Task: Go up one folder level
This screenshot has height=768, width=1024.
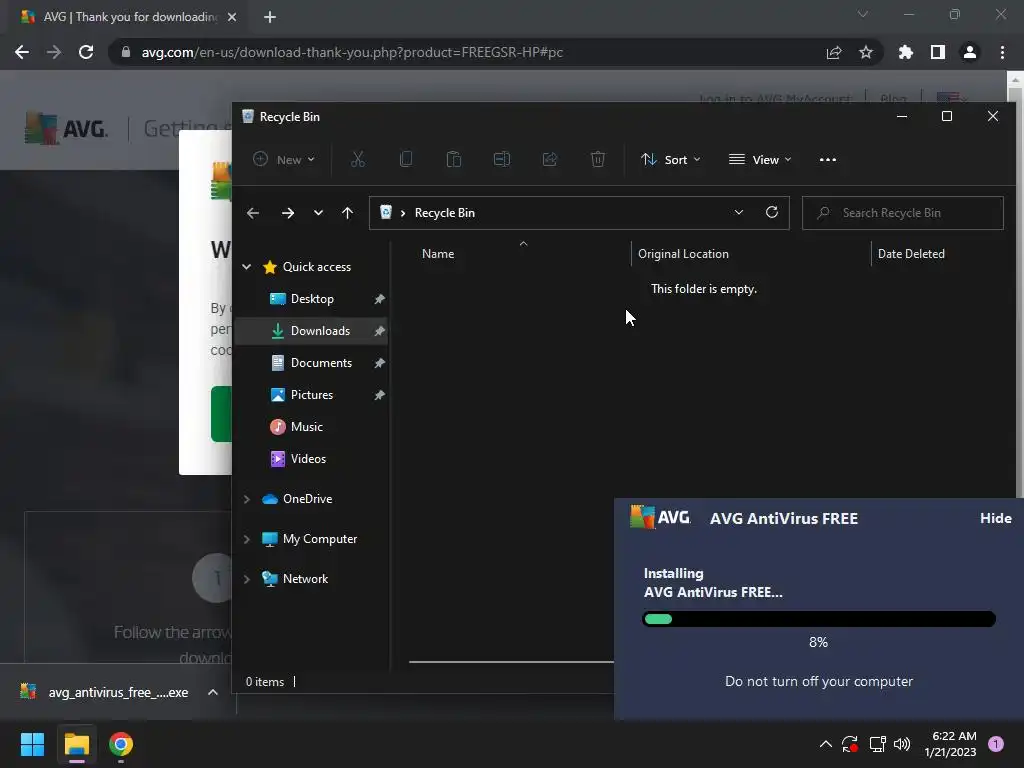Action: click(347, 213)
